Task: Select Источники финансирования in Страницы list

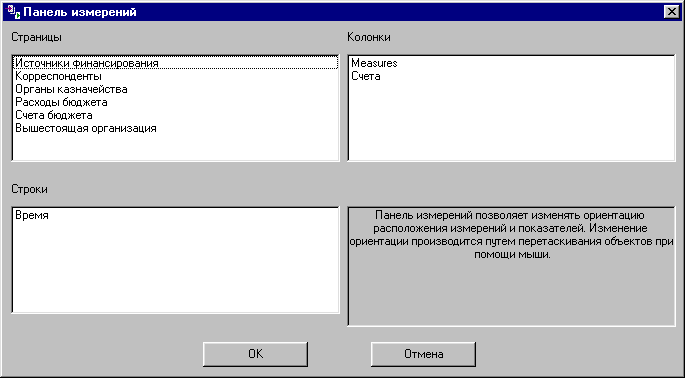Action: (x=176, y=63)
